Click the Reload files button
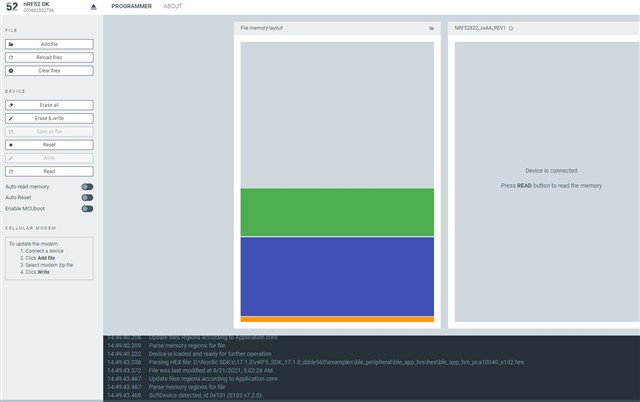 (49, 58)
